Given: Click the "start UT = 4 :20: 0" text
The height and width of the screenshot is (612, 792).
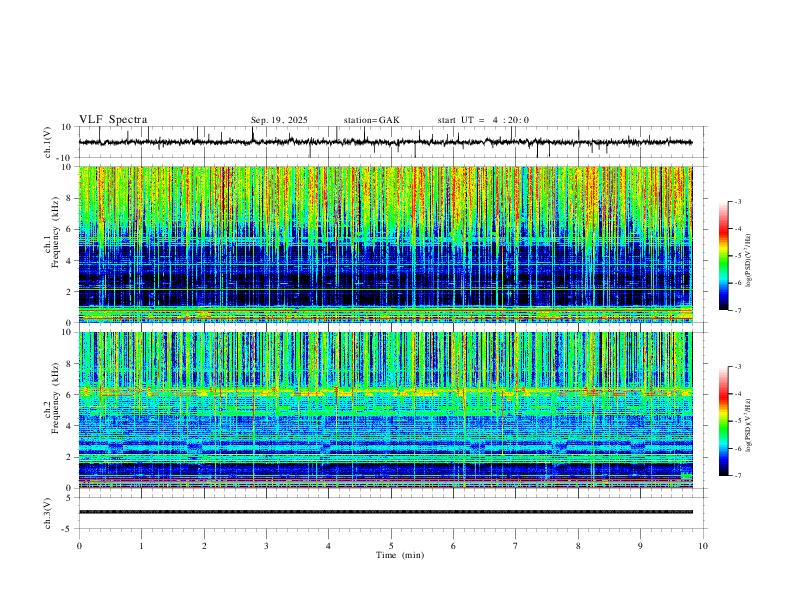Looking at the screenshot, I should coord(483,120).
